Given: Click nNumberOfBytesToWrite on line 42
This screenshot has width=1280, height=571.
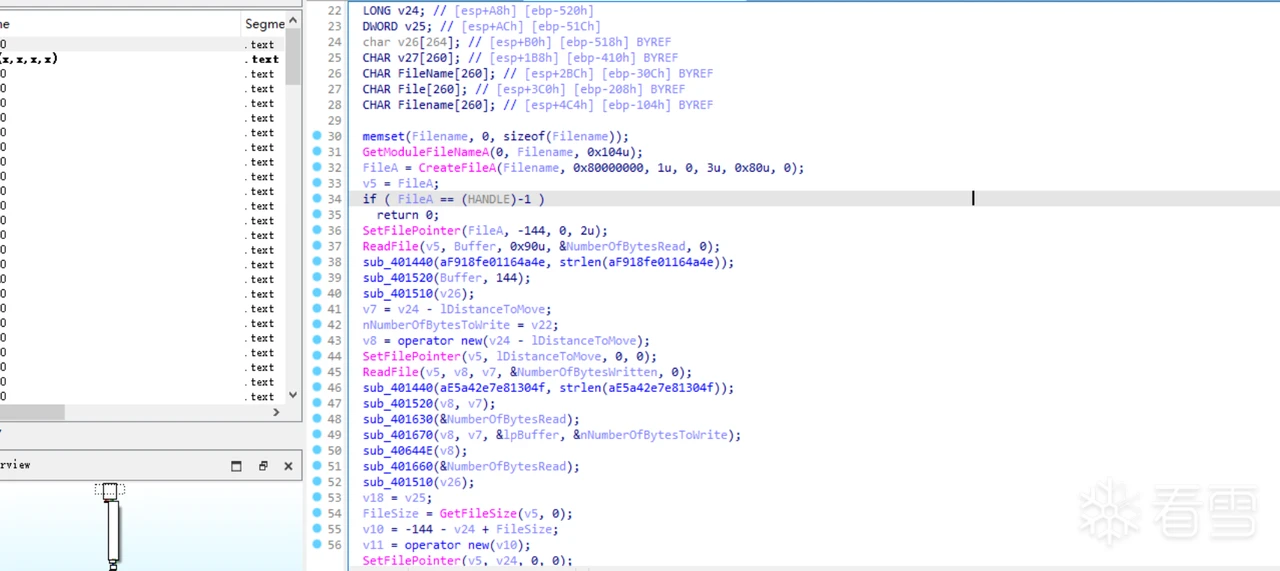Looking at the screenshot, I should (x=436, y=325).
